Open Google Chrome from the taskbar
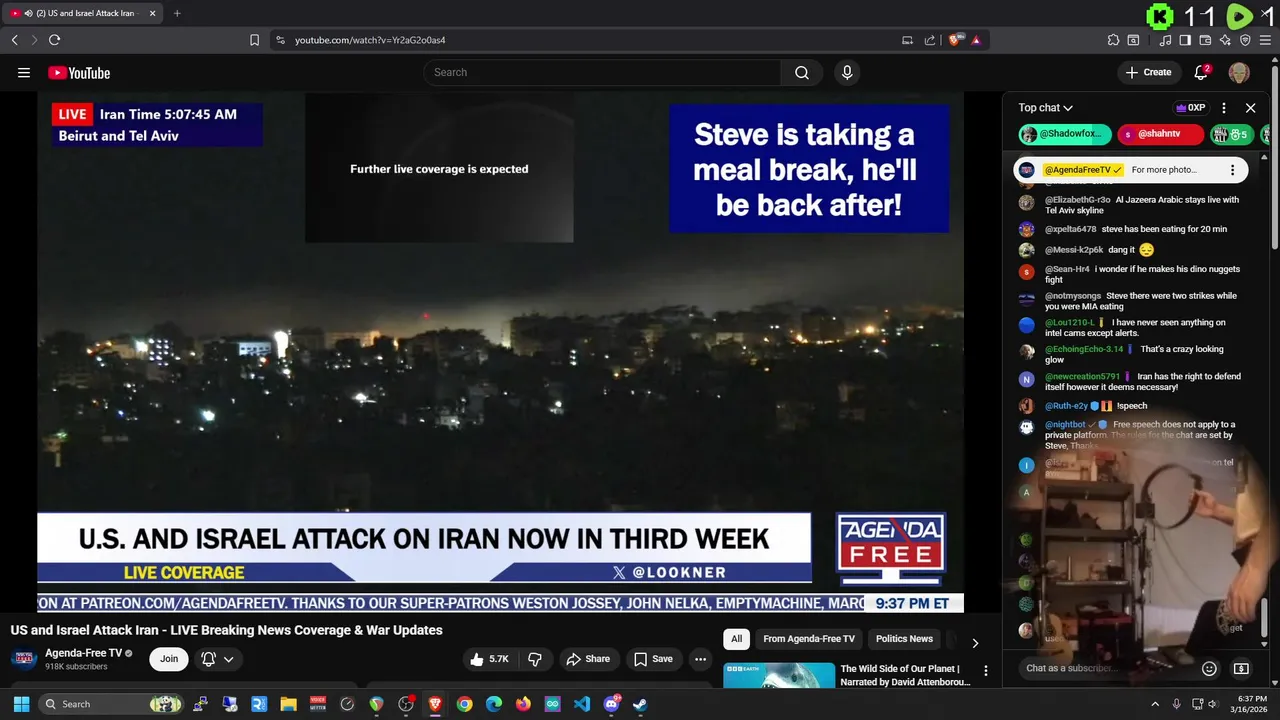Screen dimensions: 1280x720 pyautogui.click(x=464, y=704)
